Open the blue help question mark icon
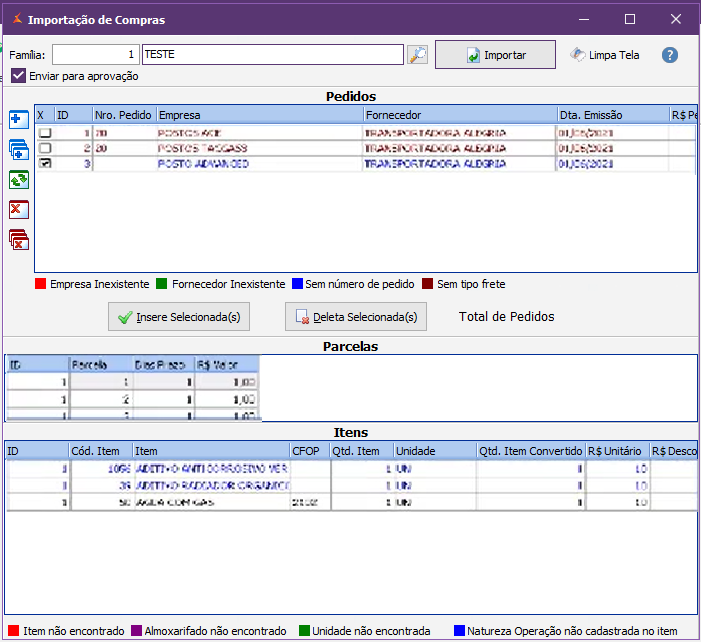The image size is (701, 642). point(670,55)
